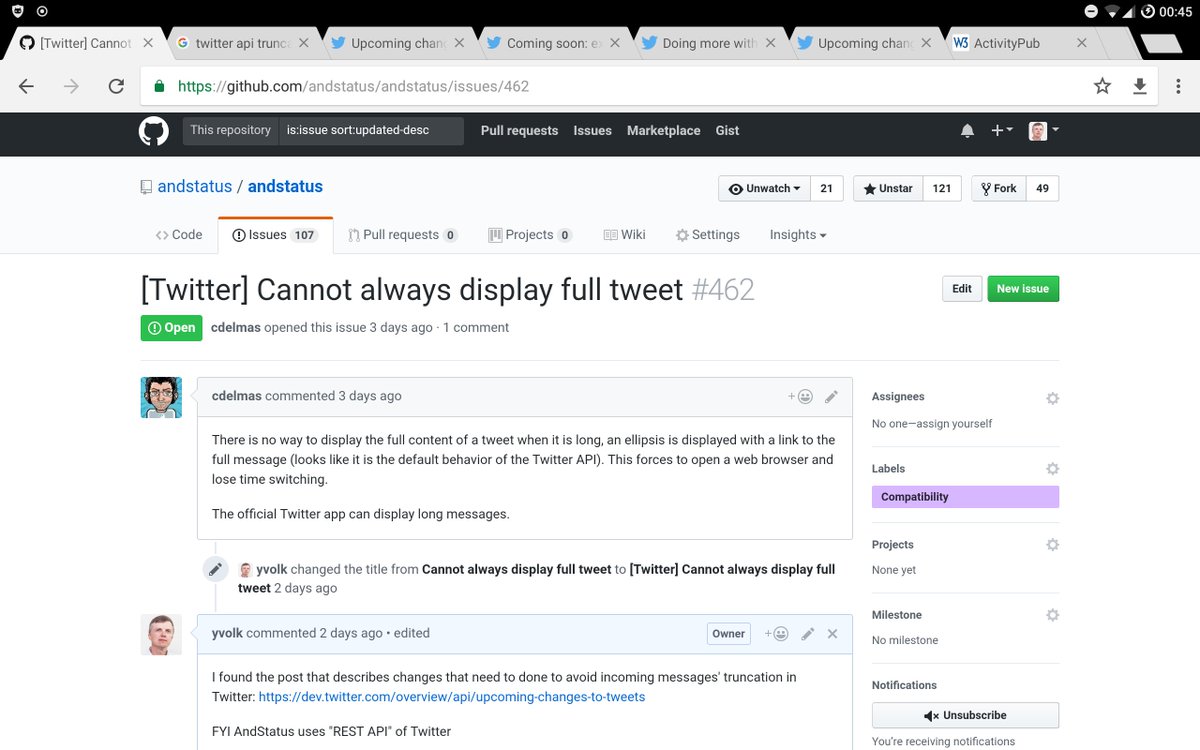
Task: Expand the plus create-new menu
Action: pos(1001,131)
